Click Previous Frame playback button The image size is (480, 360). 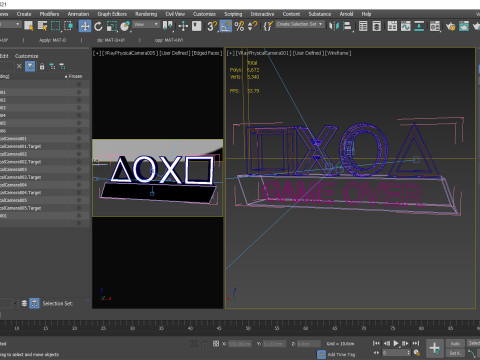pyautogui.click(x=386, y=343)
